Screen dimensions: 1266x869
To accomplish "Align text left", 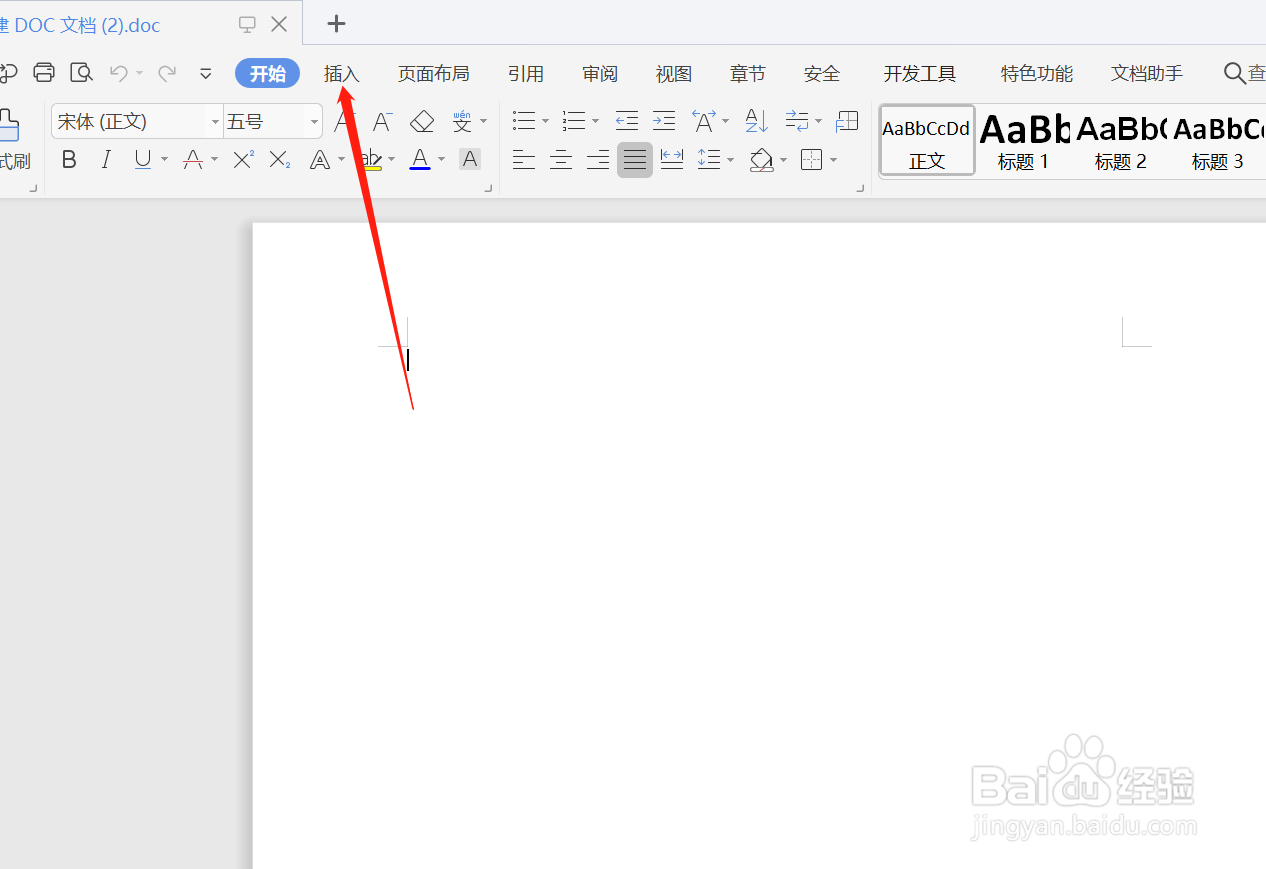I will 524,159.
